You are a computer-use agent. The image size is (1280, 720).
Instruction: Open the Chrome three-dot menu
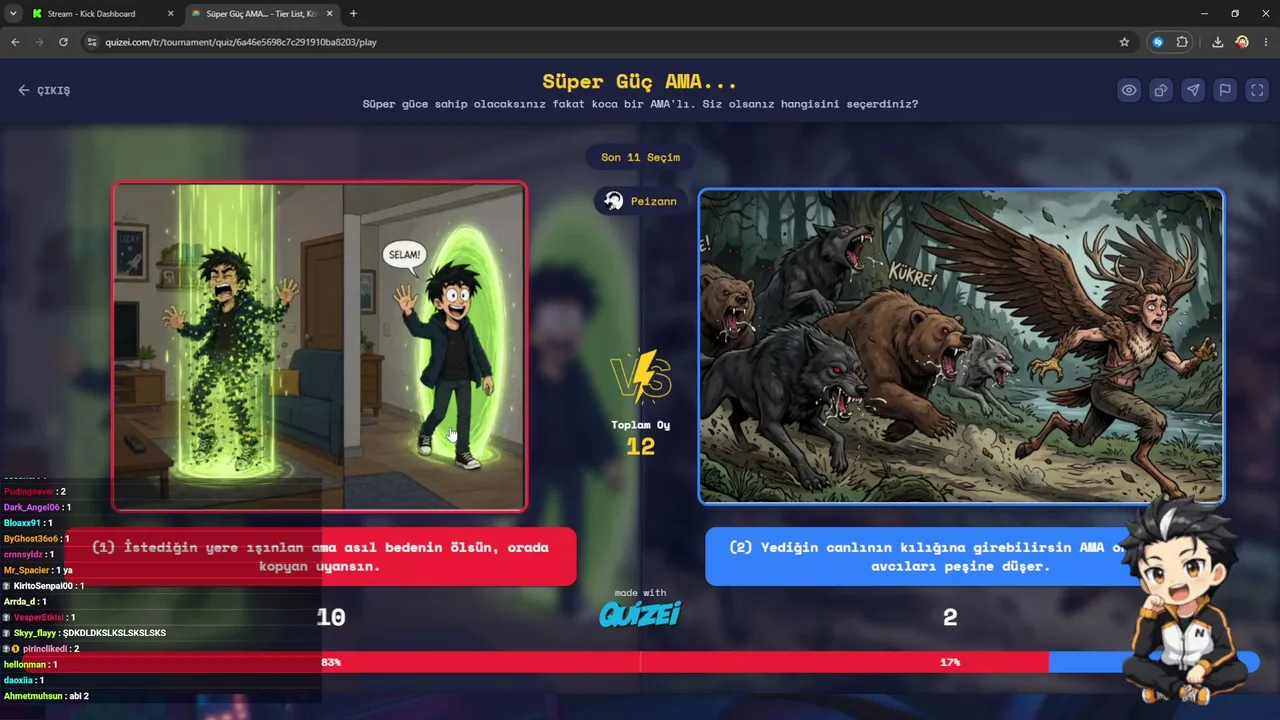1266,42
